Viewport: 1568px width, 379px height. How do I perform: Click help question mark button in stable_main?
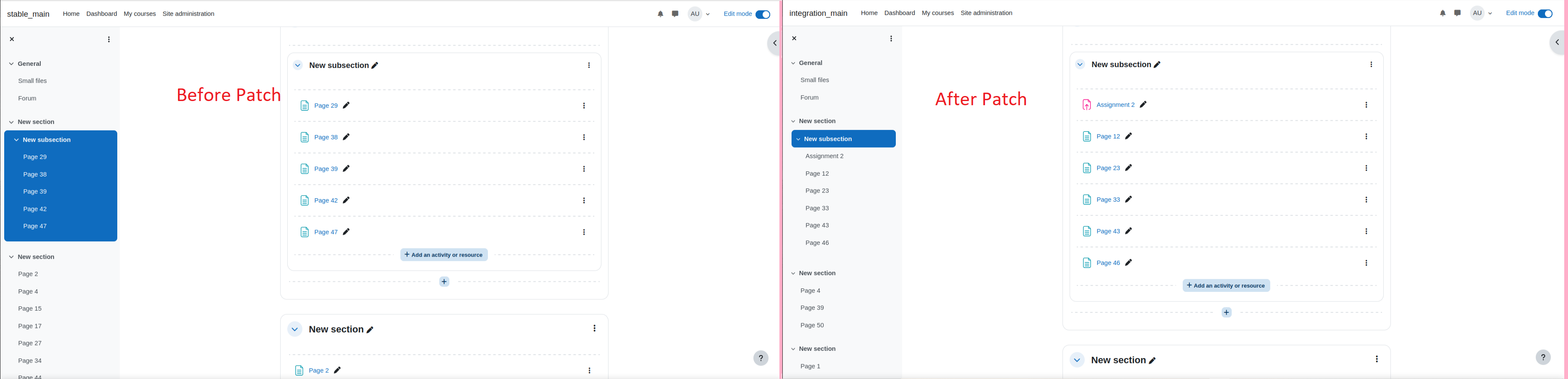pyautogui.click(x=761, y=358)
